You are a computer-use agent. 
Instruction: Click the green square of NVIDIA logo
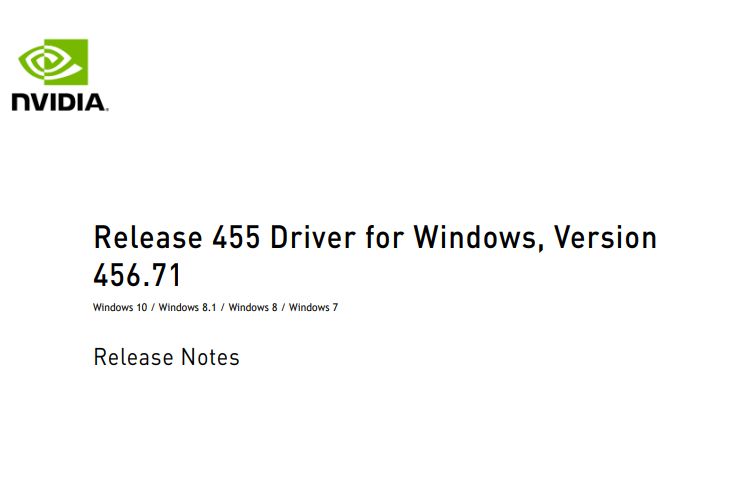tap(66, 62)
